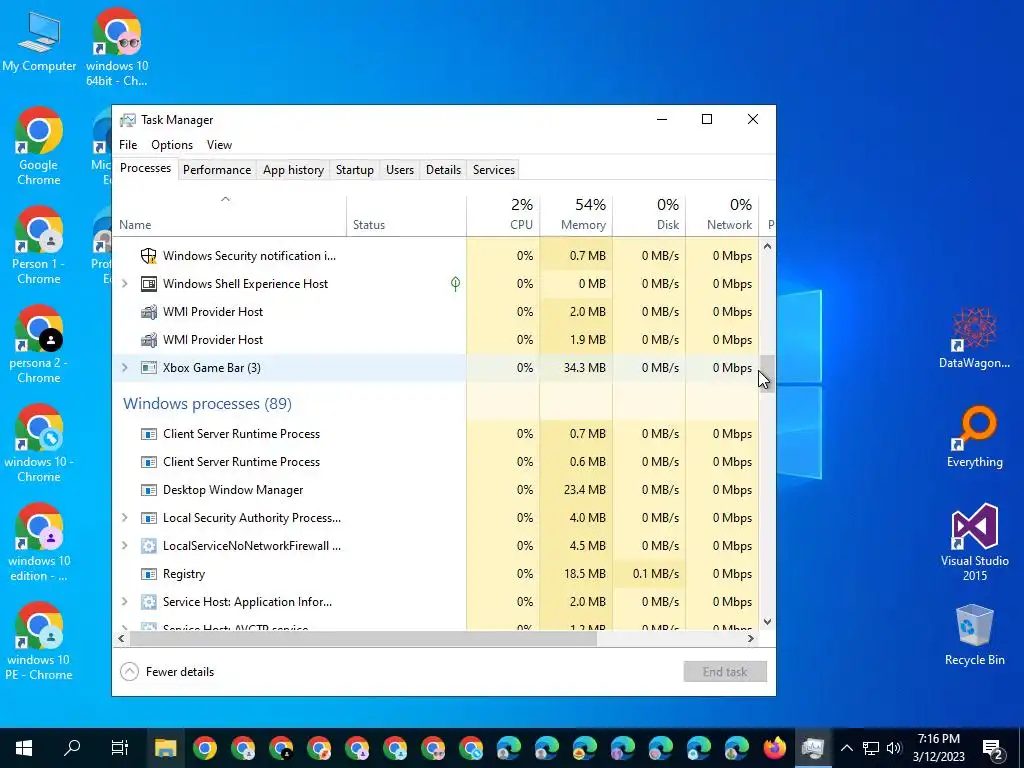Select the Client Server Runtime Process 0.7 MB row
Screen dimensions: 1024x768
tap(436, 434)
